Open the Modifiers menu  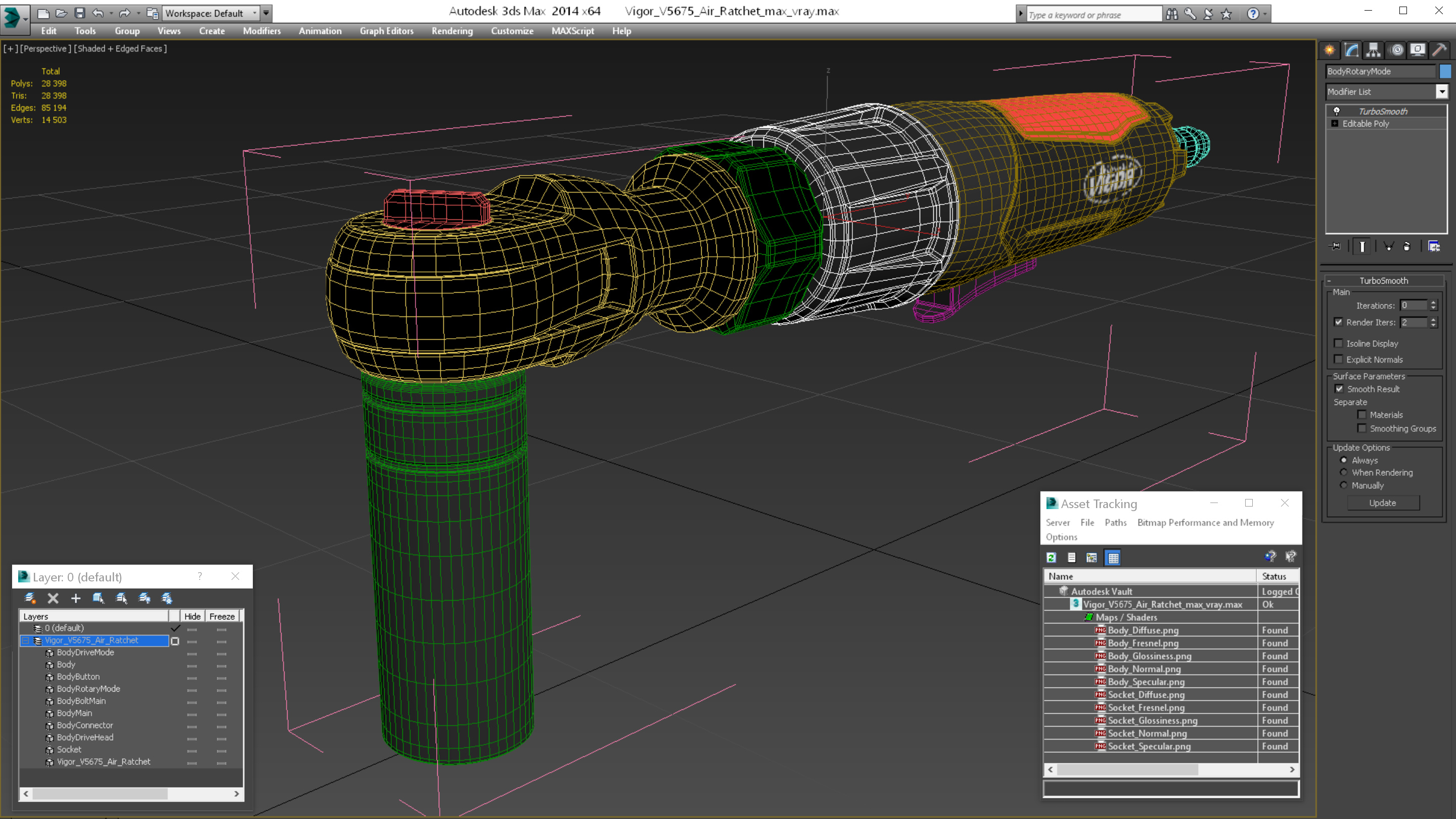pyautogui.click(x=262, y=31)
